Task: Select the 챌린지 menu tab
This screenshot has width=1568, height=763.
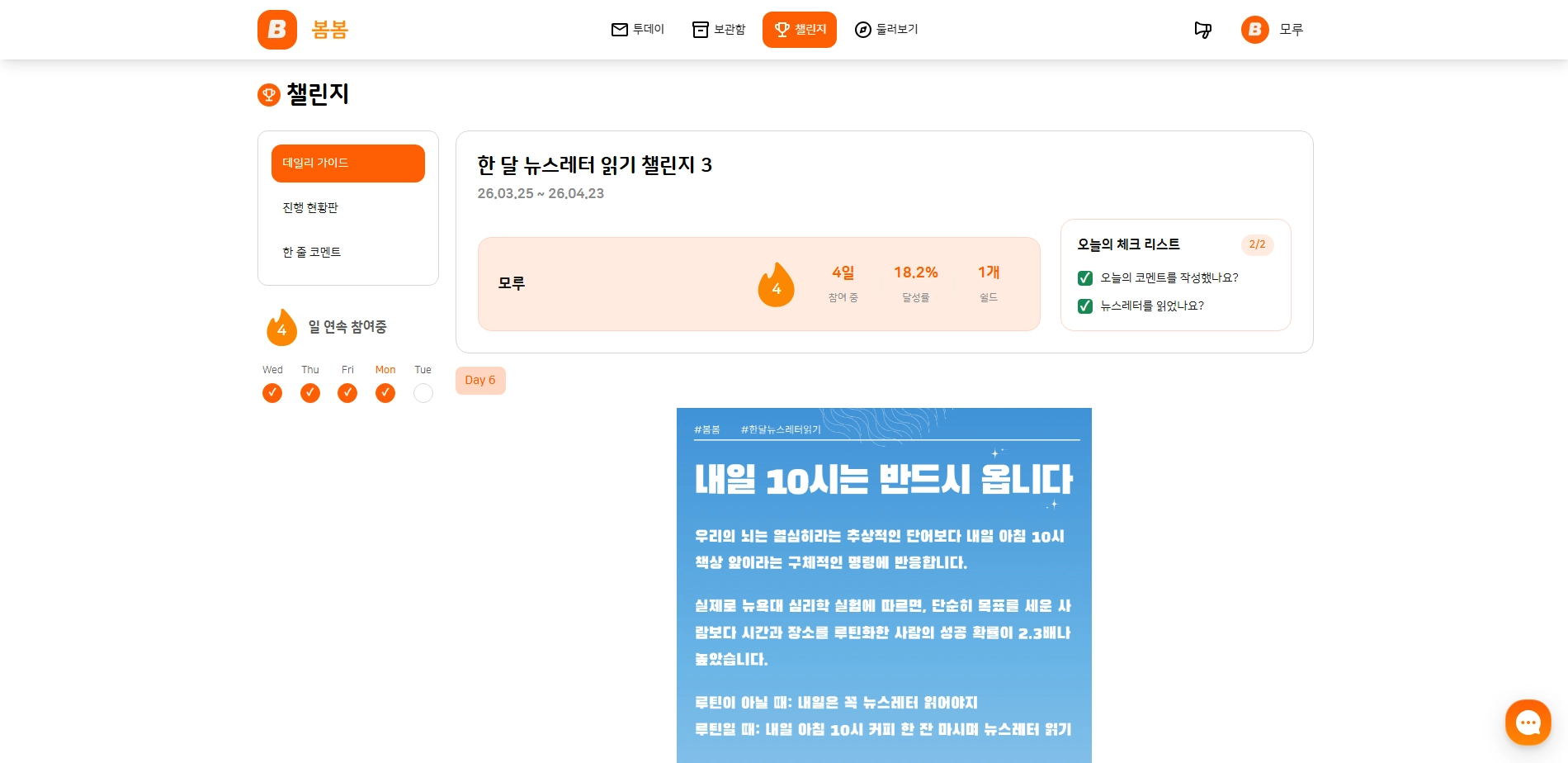Action: [800, 30]
